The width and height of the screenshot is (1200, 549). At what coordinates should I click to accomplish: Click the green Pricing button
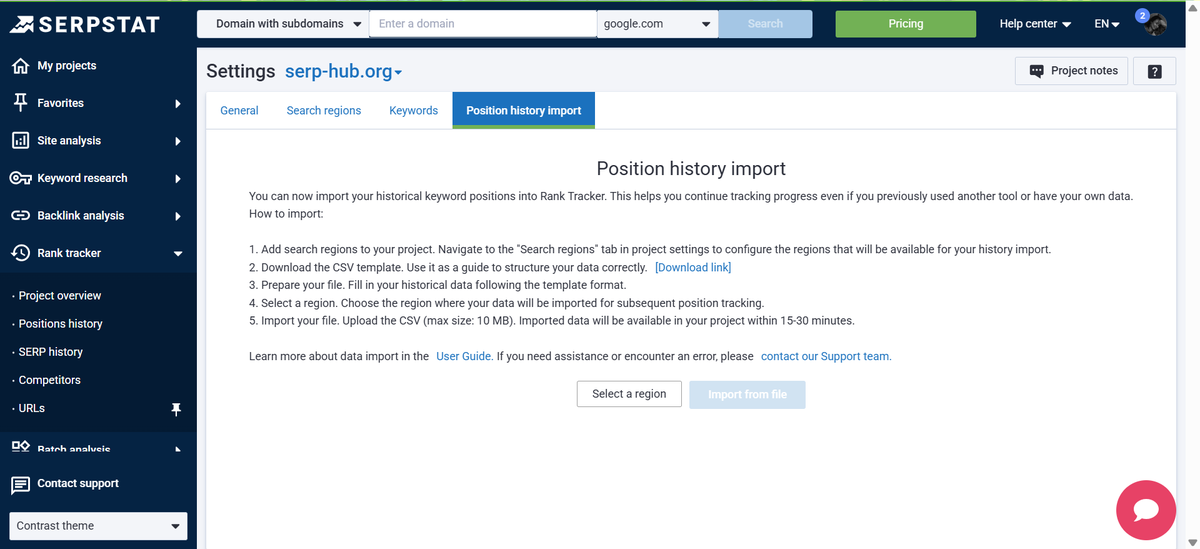(x=906, y=24)
